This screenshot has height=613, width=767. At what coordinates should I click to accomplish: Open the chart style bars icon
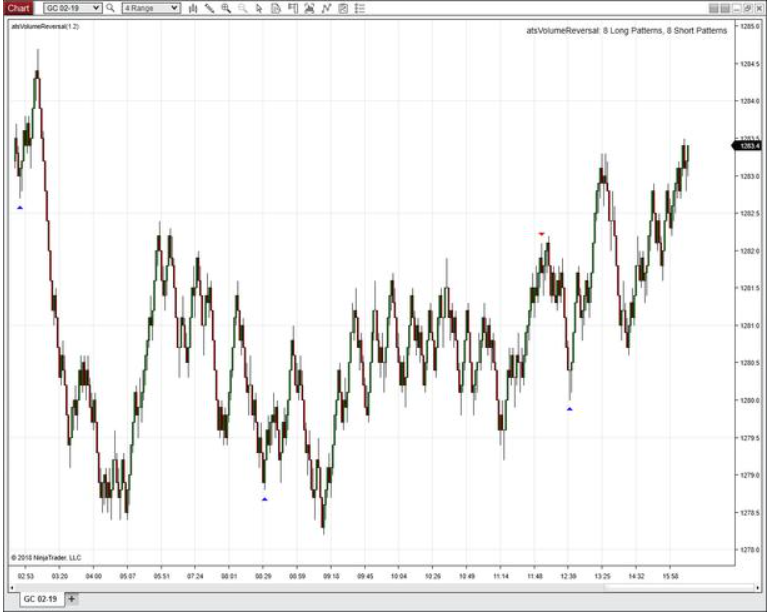[192, 8]
